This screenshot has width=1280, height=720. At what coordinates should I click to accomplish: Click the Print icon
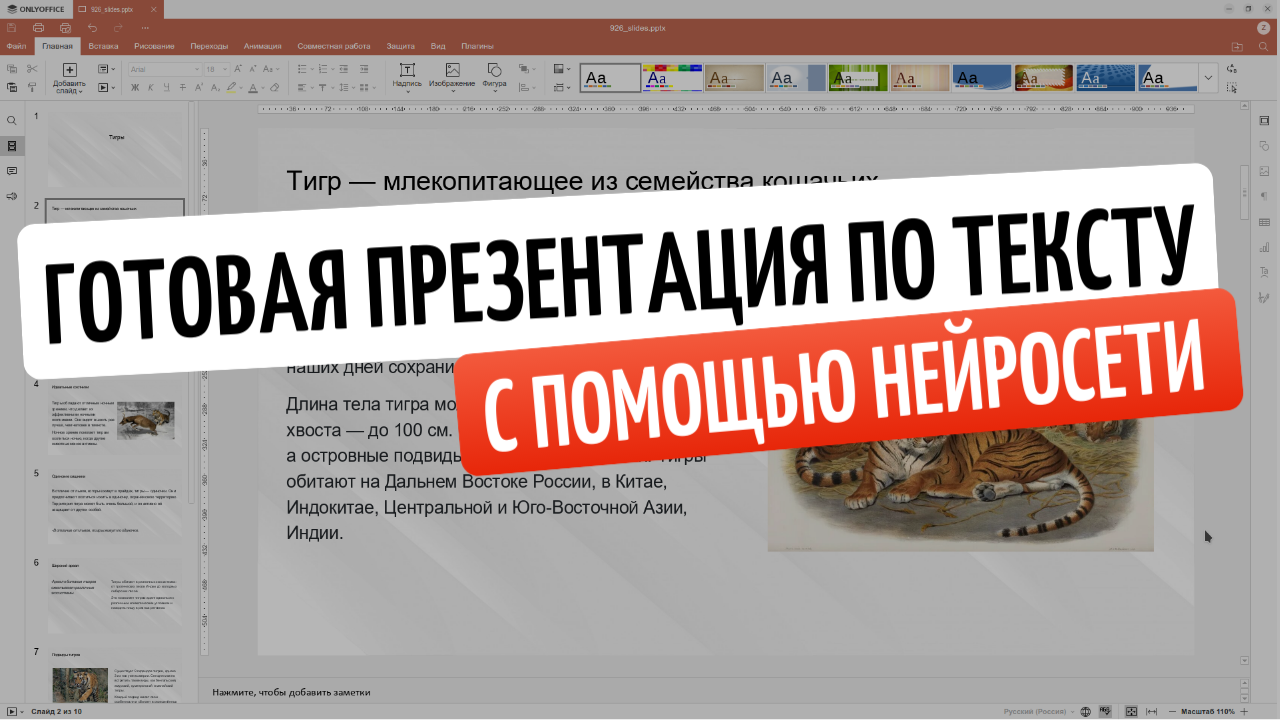(38, 27)
